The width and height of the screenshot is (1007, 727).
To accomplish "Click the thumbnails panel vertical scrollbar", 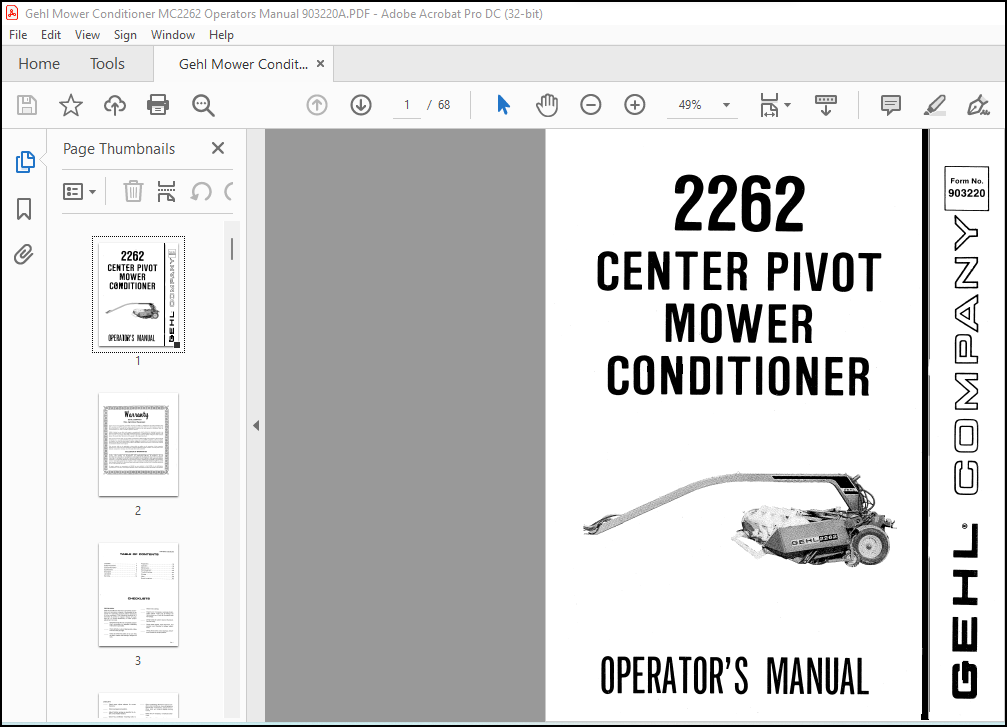I will (x=232, y=249).
